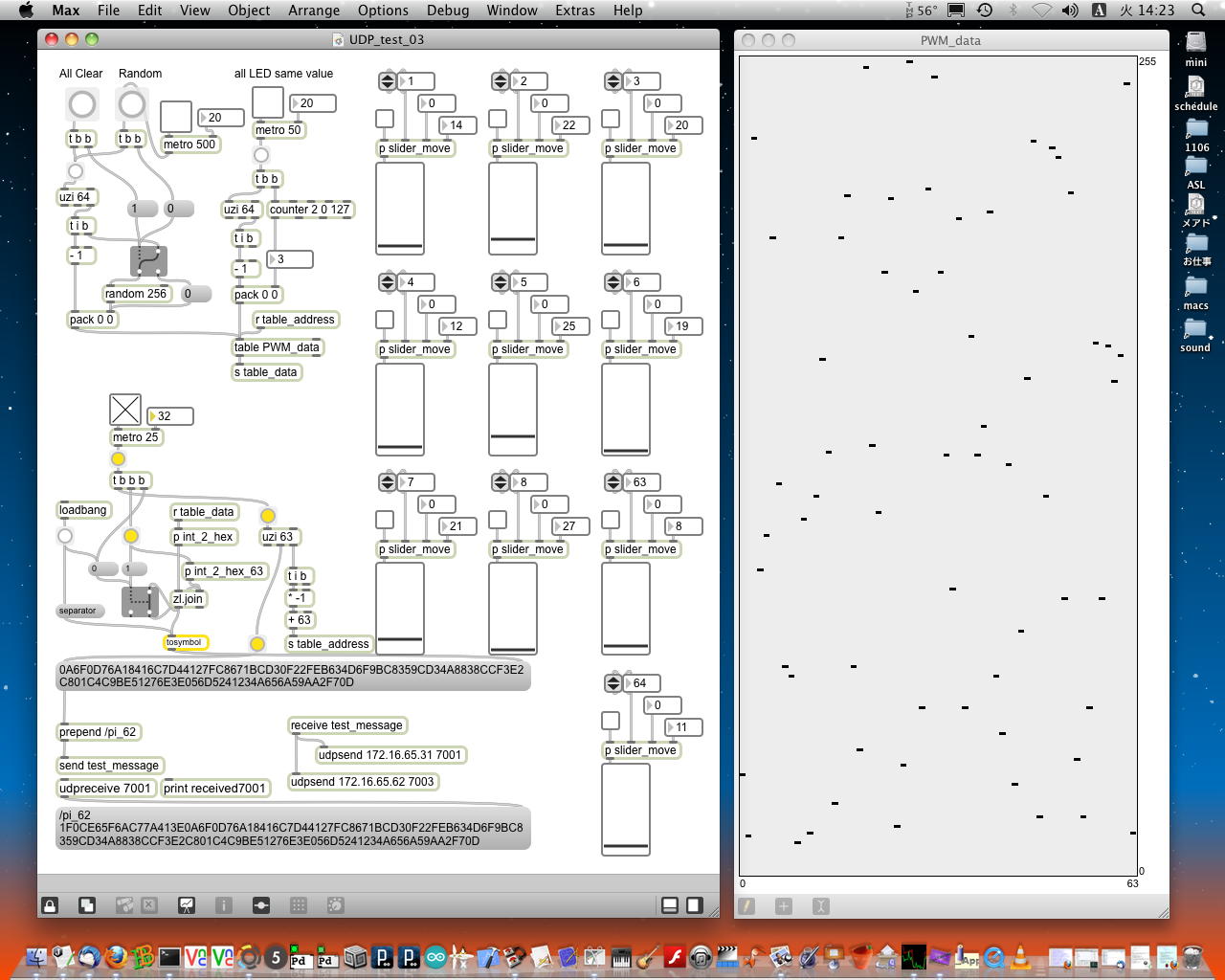
Task: Click the up/down stepper beside number 4
Action: 388,282
